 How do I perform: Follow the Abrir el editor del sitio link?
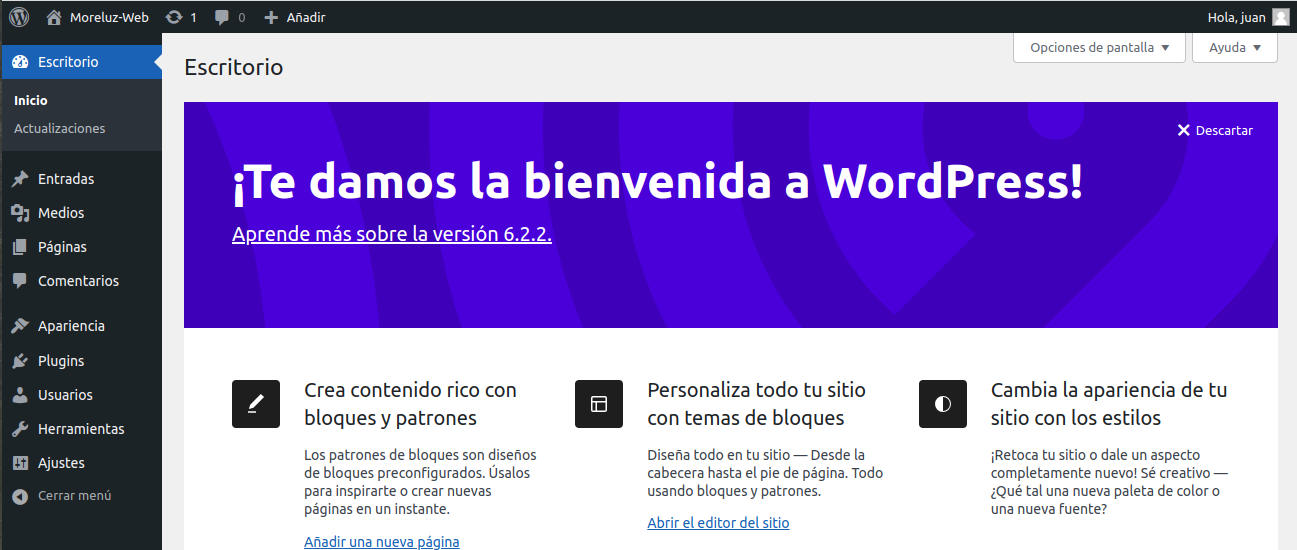pos(718,523)
